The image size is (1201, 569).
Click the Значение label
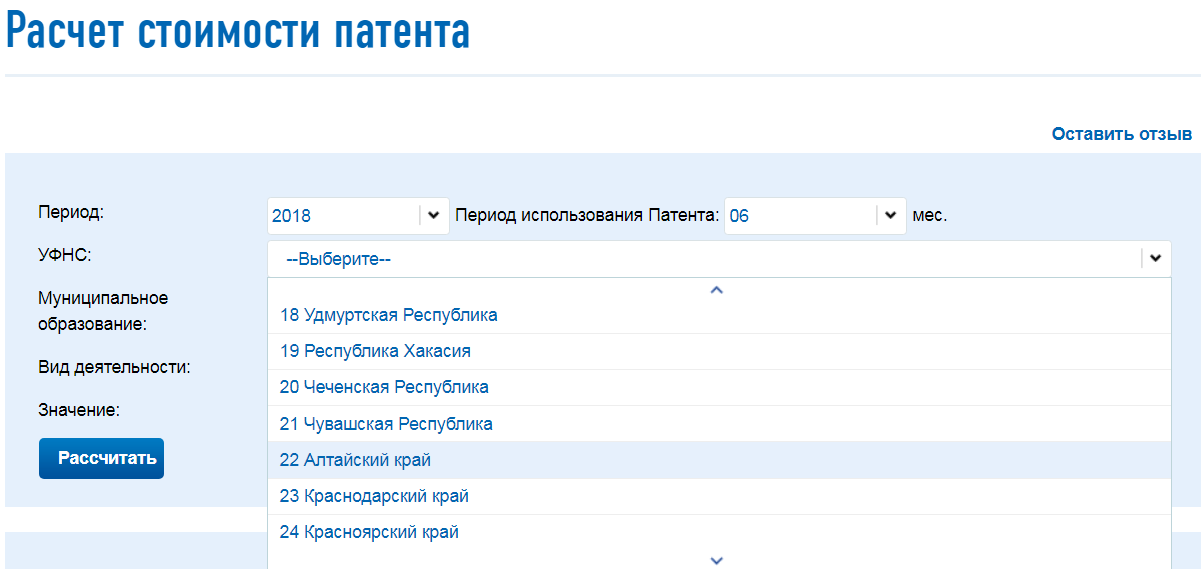point(79,410)
